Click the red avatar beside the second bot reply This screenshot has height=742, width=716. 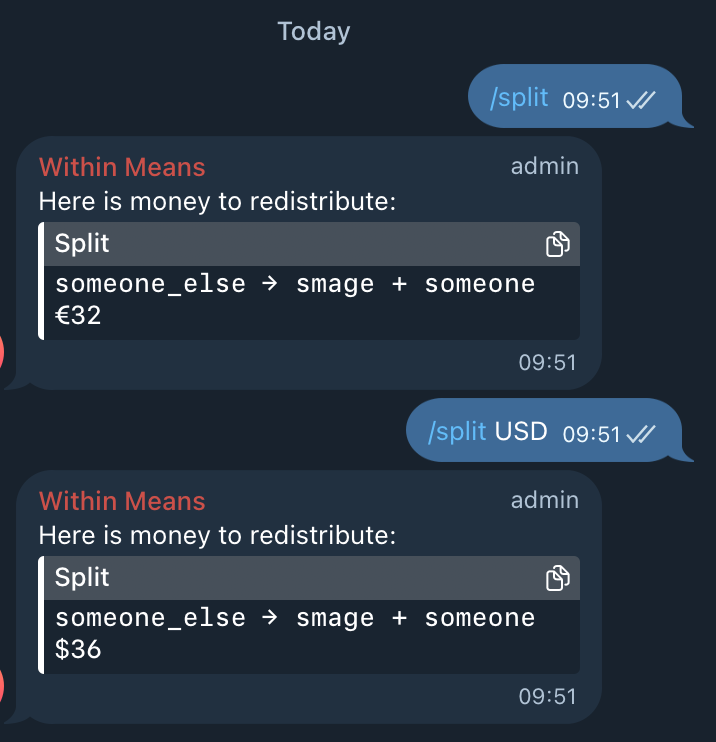tap(1, 687)
